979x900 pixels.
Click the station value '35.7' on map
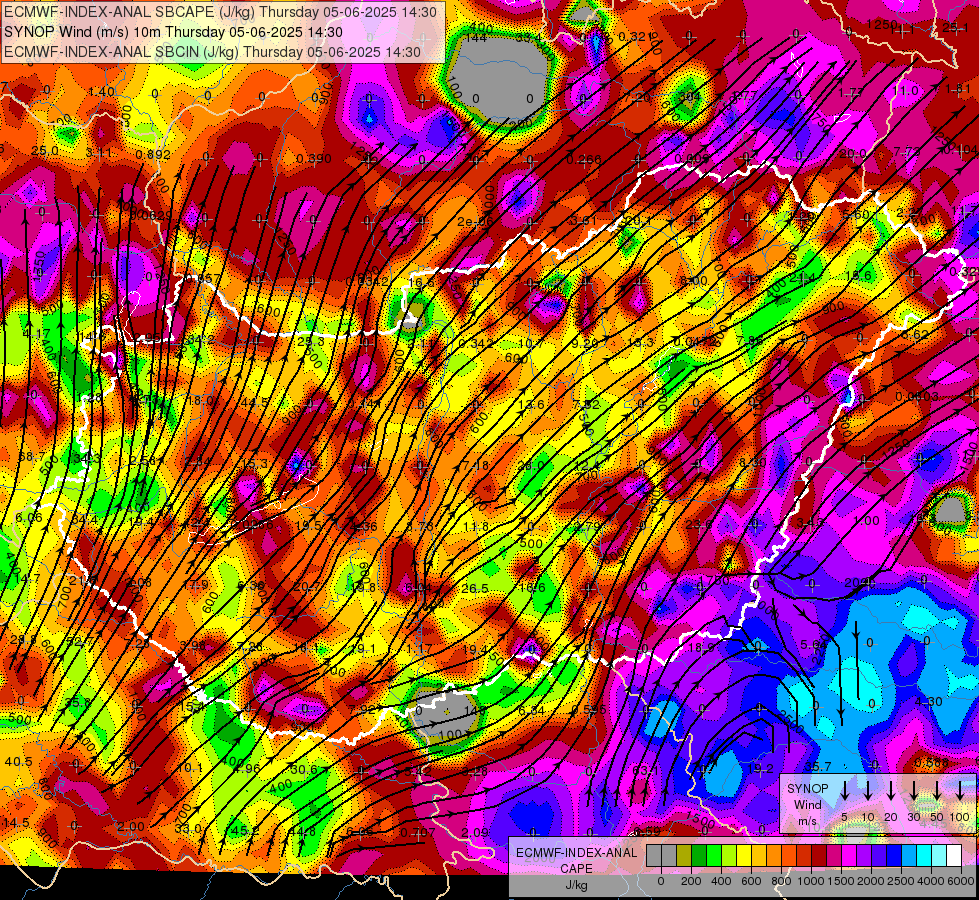coord(818,766)
